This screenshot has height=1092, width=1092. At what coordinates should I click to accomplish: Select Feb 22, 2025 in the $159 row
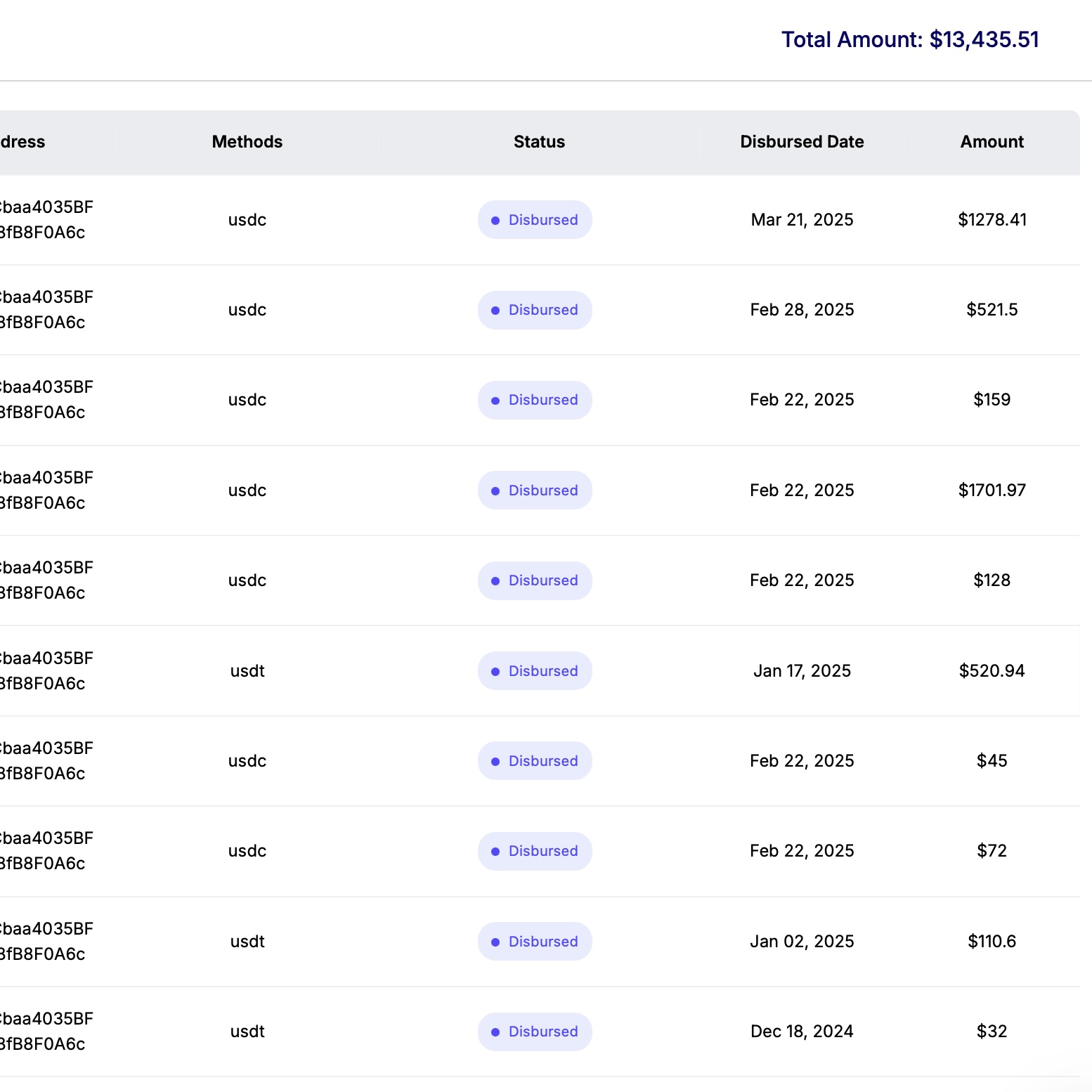tap(802, 400)
